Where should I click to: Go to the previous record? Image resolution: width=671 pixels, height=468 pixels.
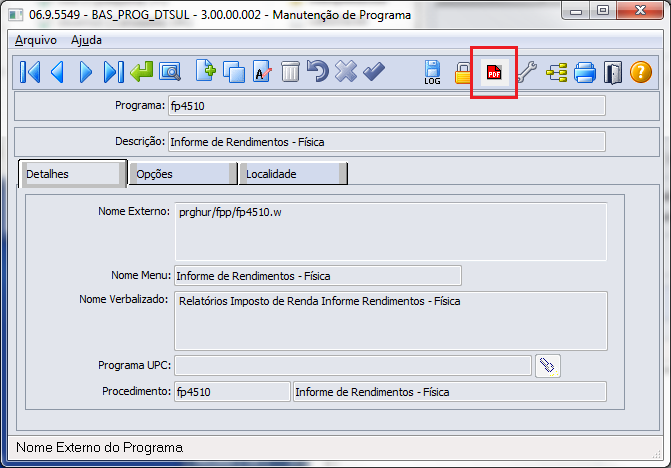click(57, 72)
